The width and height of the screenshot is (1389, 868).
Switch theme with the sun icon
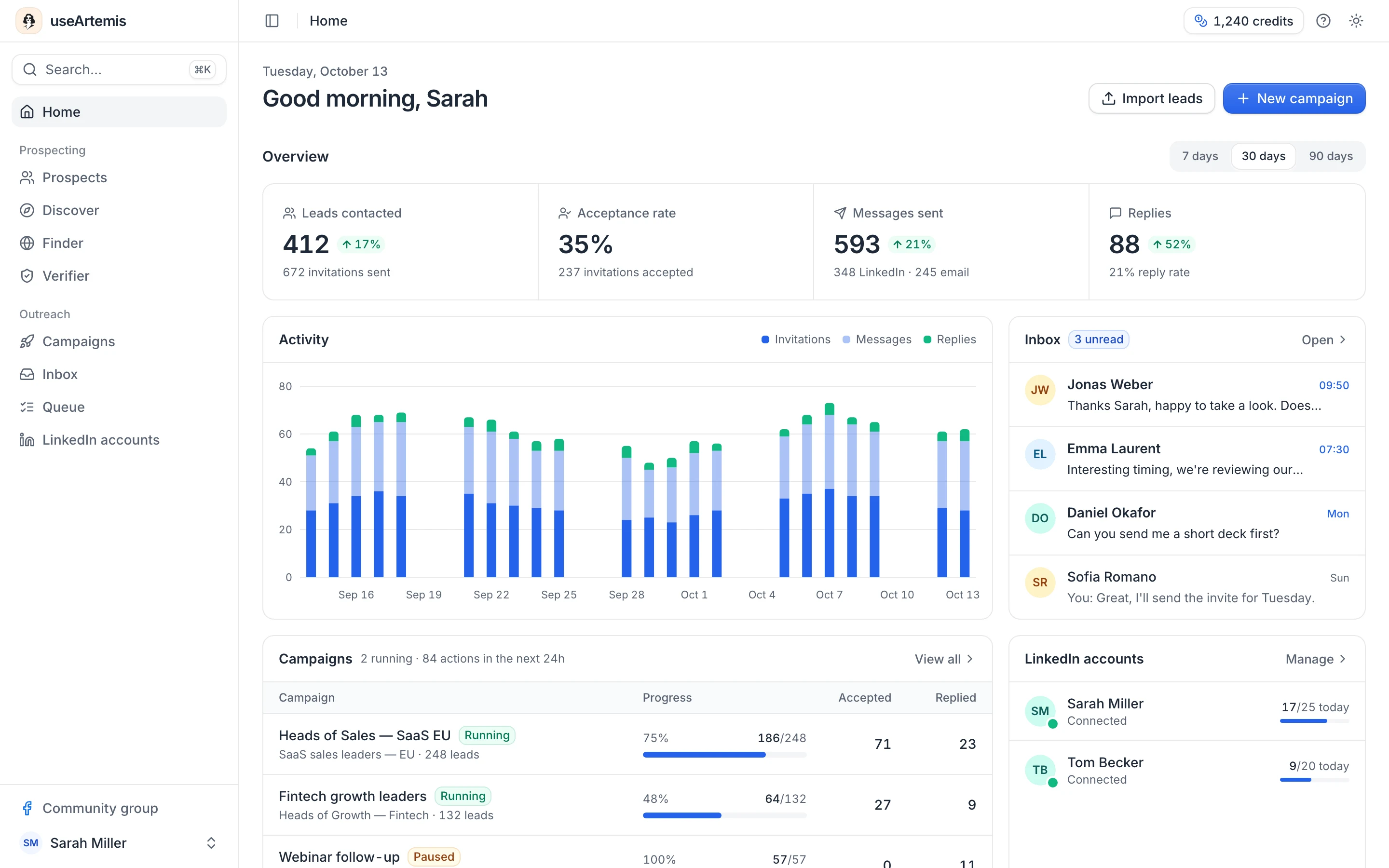click(x=1356, y=21)
